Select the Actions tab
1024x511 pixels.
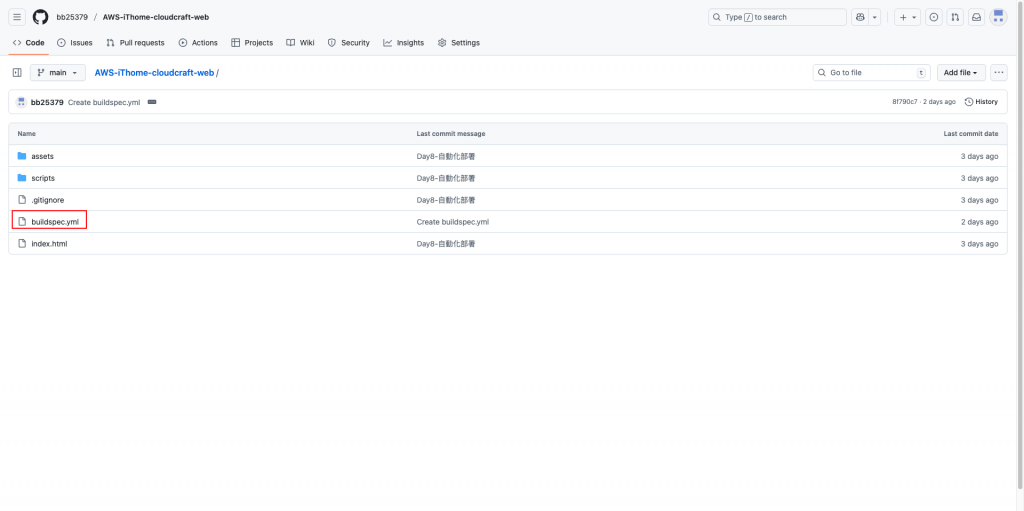198,42
